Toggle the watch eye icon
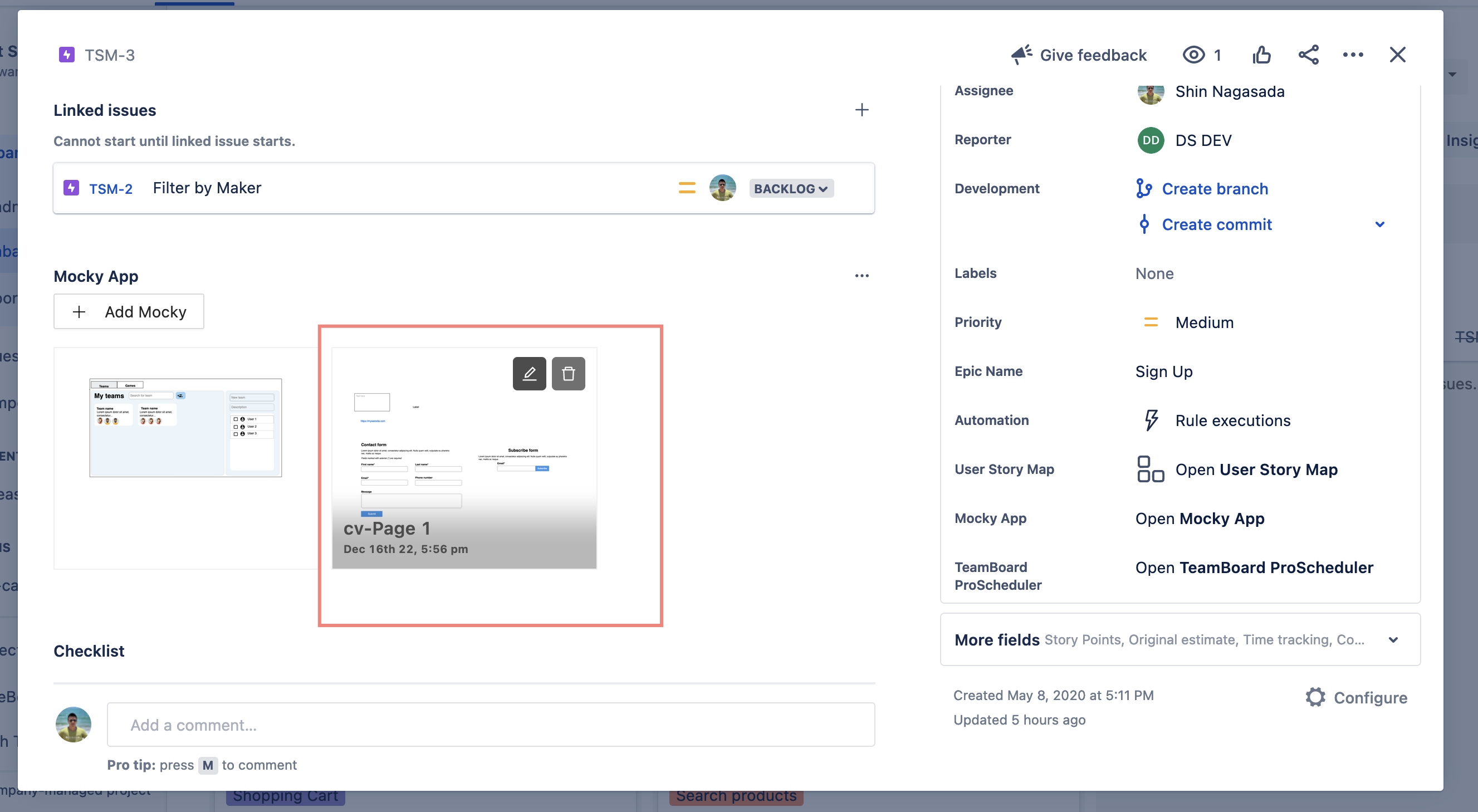 [x=1193, y=55]
